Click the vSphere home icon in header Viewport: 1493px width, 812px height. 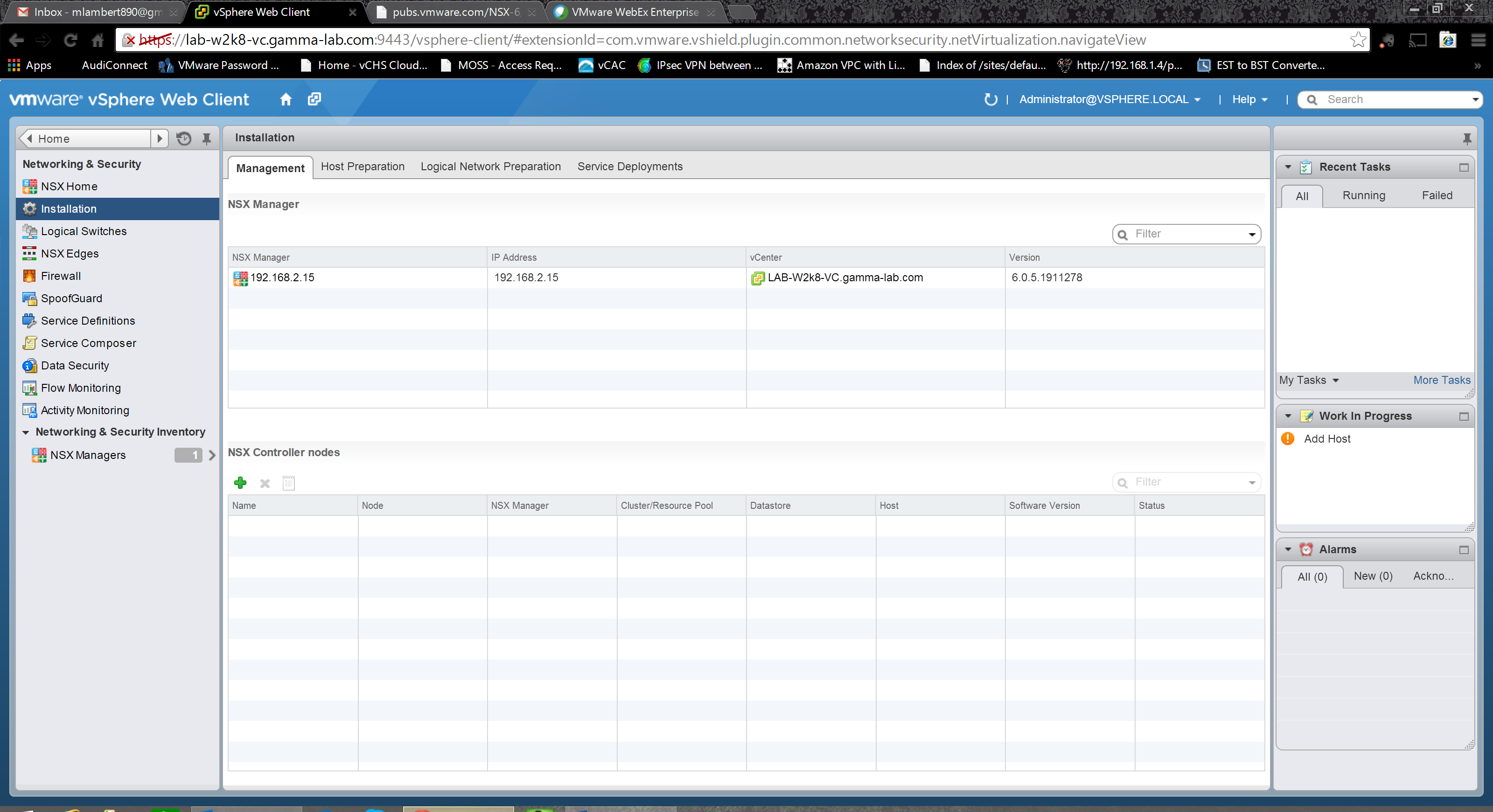tap(285, 99)
